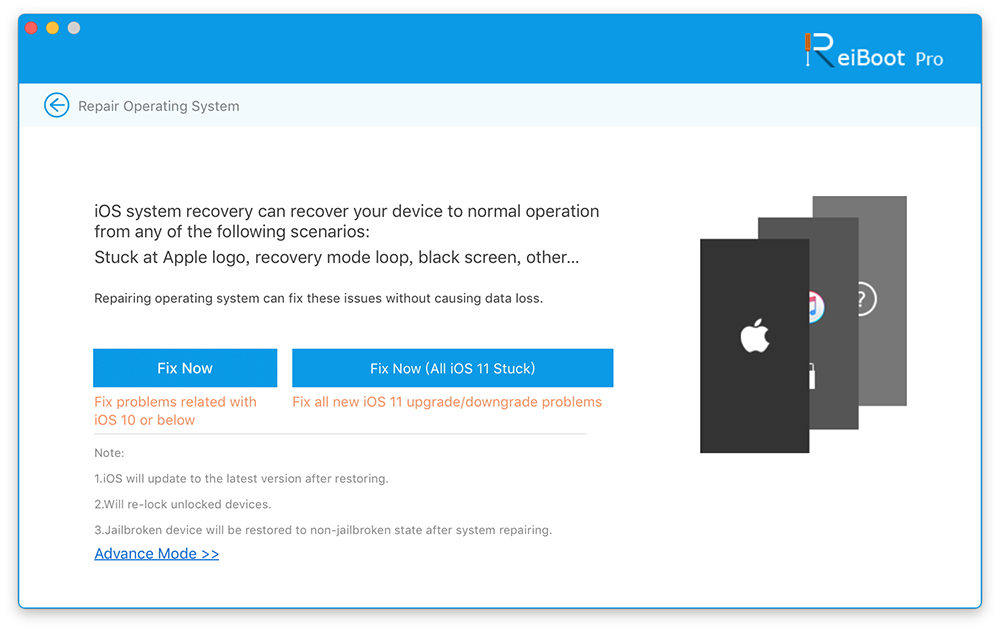Open the Advance Mode link

click(157, 554)
